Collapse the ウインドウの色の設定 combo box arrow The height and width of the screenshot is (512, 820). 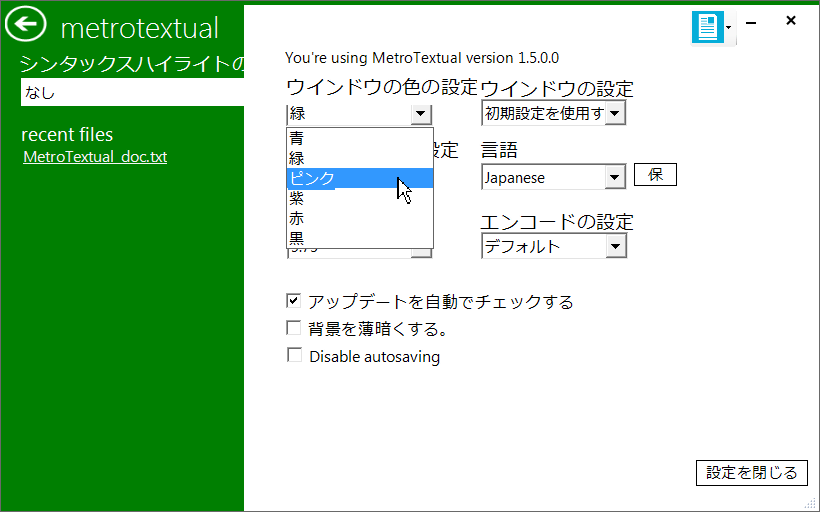[x=421, y=113]
